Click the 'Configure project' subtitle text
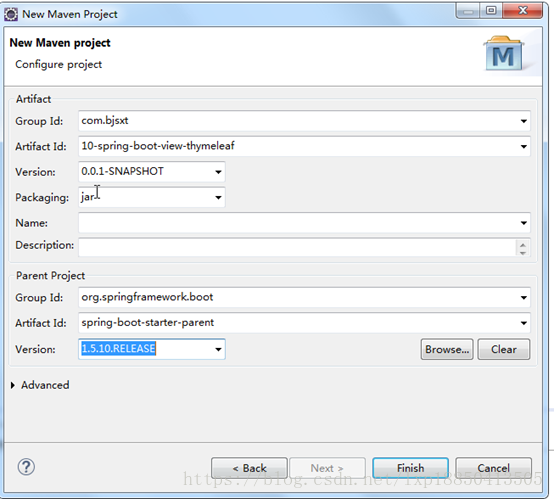The image size is (554, 499). (59, 65)
